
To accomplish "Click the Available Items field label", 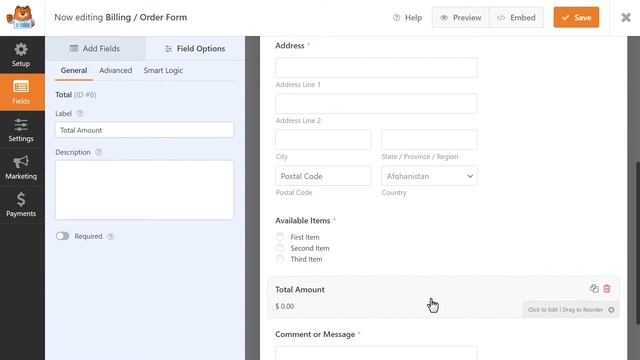I will (302, 221).
